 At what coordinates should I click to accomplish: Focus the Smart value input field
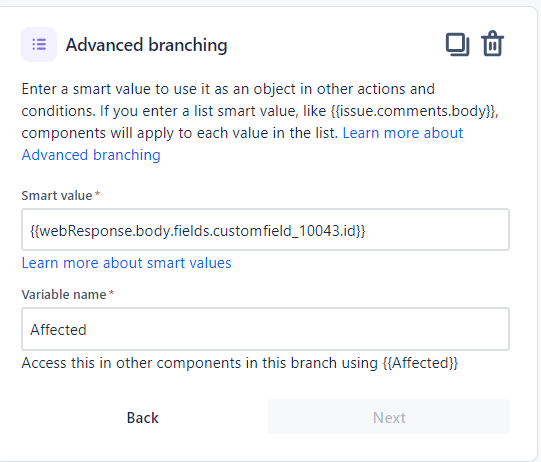[265, 229]
